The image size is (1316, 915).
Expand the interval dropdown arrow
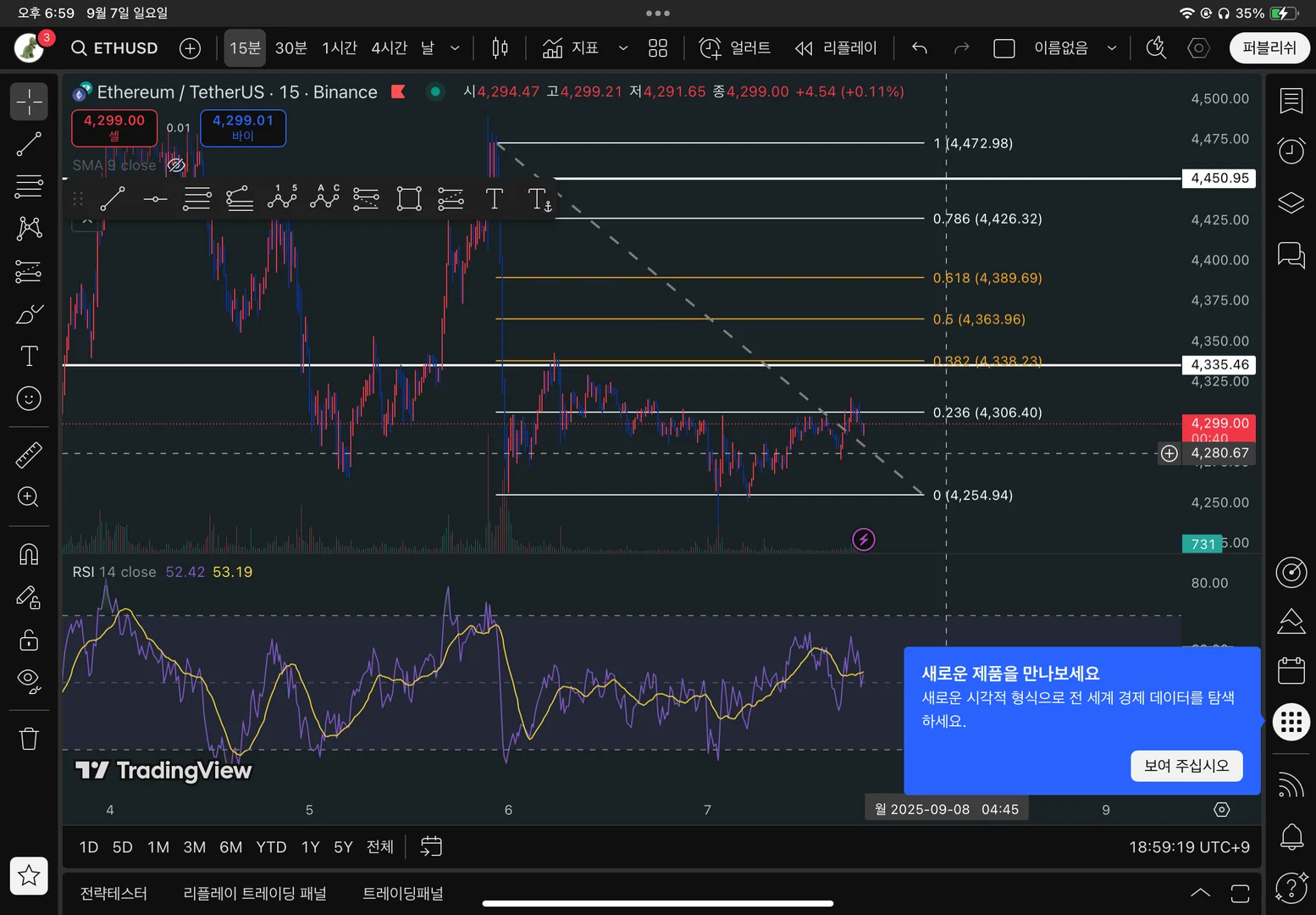tap(455, 48)
